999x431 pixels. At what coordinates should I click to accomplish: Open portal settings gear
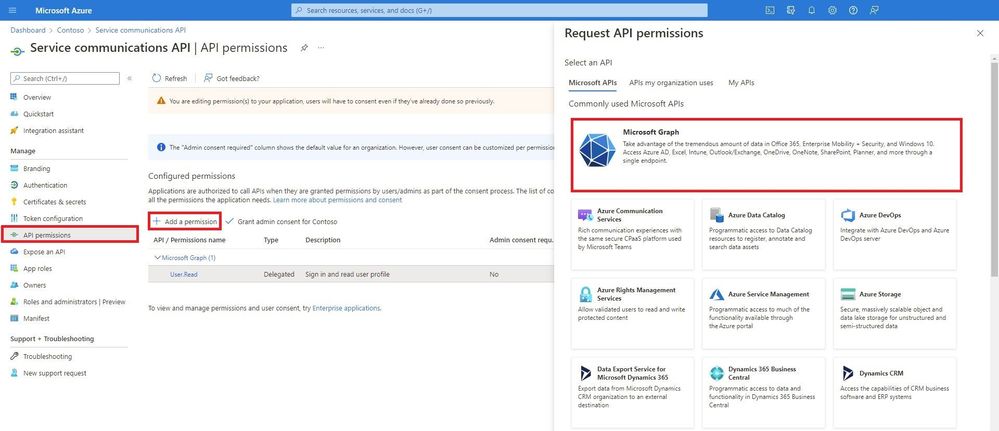[x=832, y=10]
